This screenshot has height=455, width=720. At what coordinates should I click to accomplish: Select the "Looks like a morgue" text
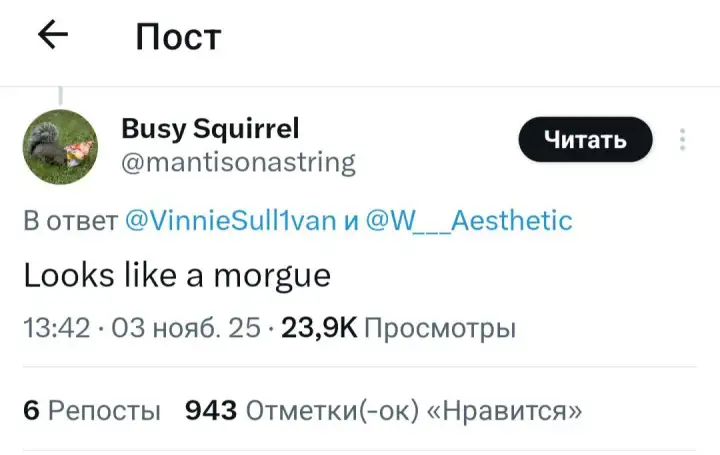[x=176, y=274]
